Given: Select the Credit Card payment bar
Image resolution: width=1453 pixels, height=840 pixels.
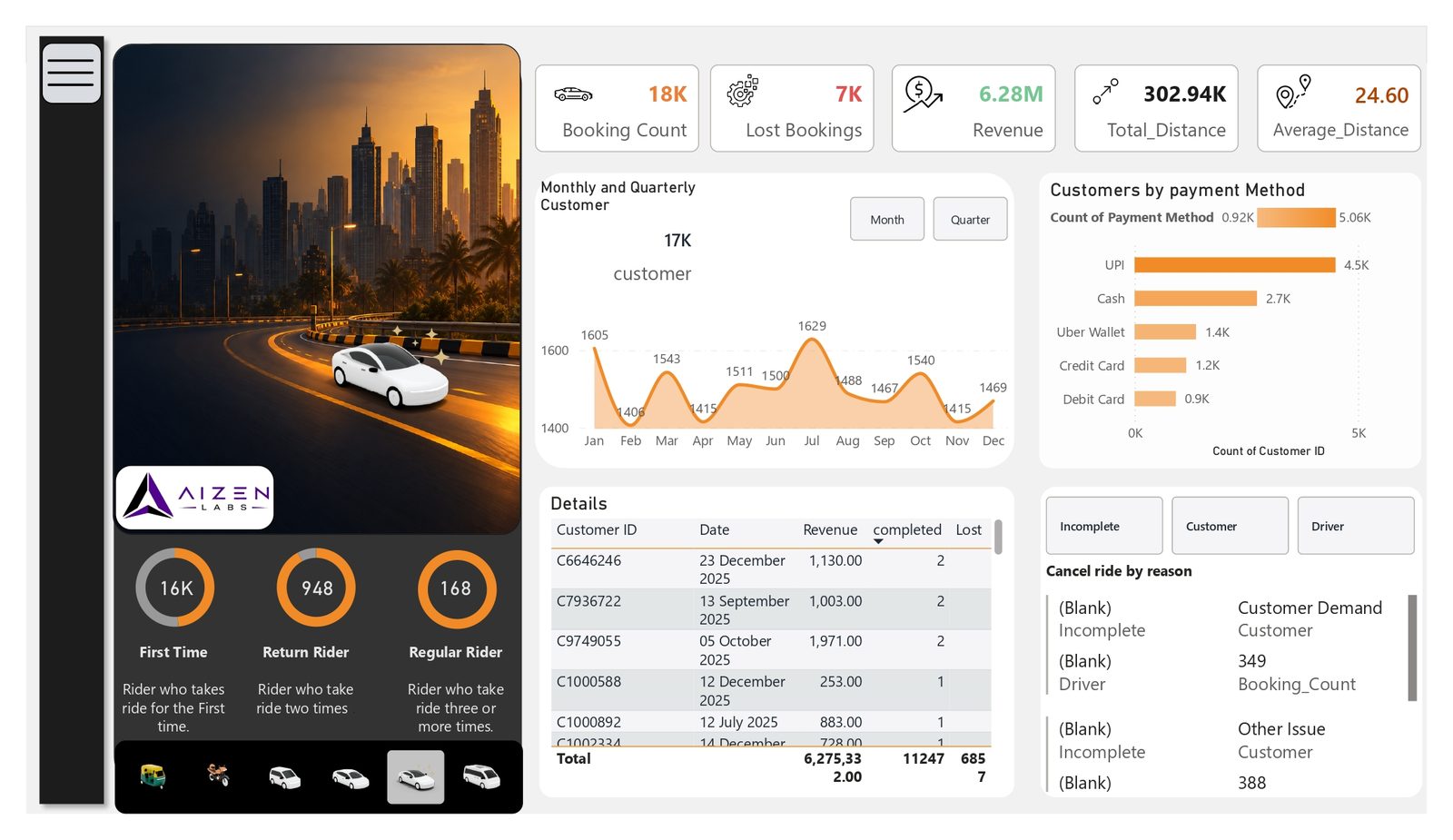Looking at the screenshot, I should point(1161,365).
